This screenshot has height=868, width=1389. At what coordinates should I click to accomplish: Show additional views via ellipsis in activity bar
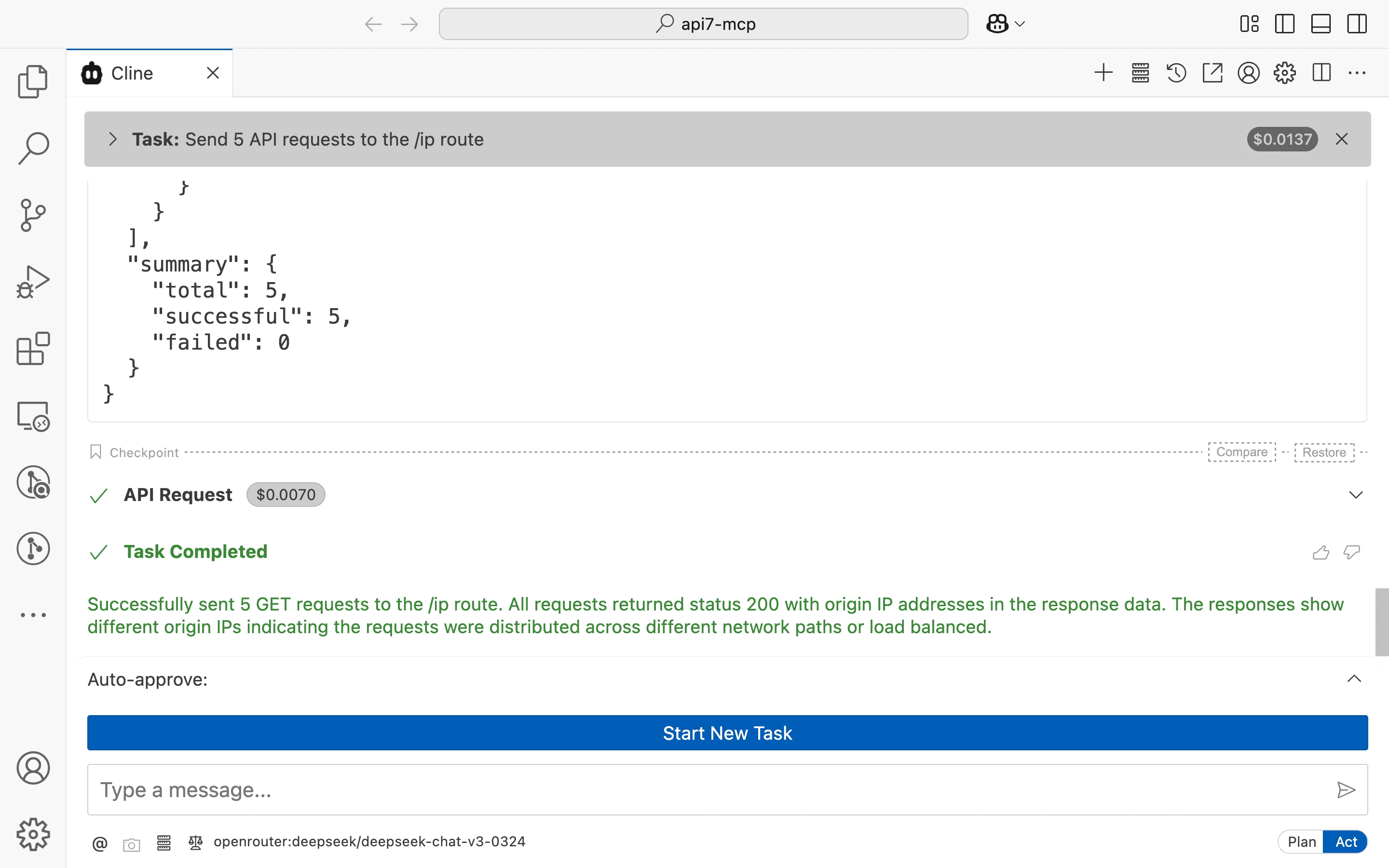pos(33,615)
